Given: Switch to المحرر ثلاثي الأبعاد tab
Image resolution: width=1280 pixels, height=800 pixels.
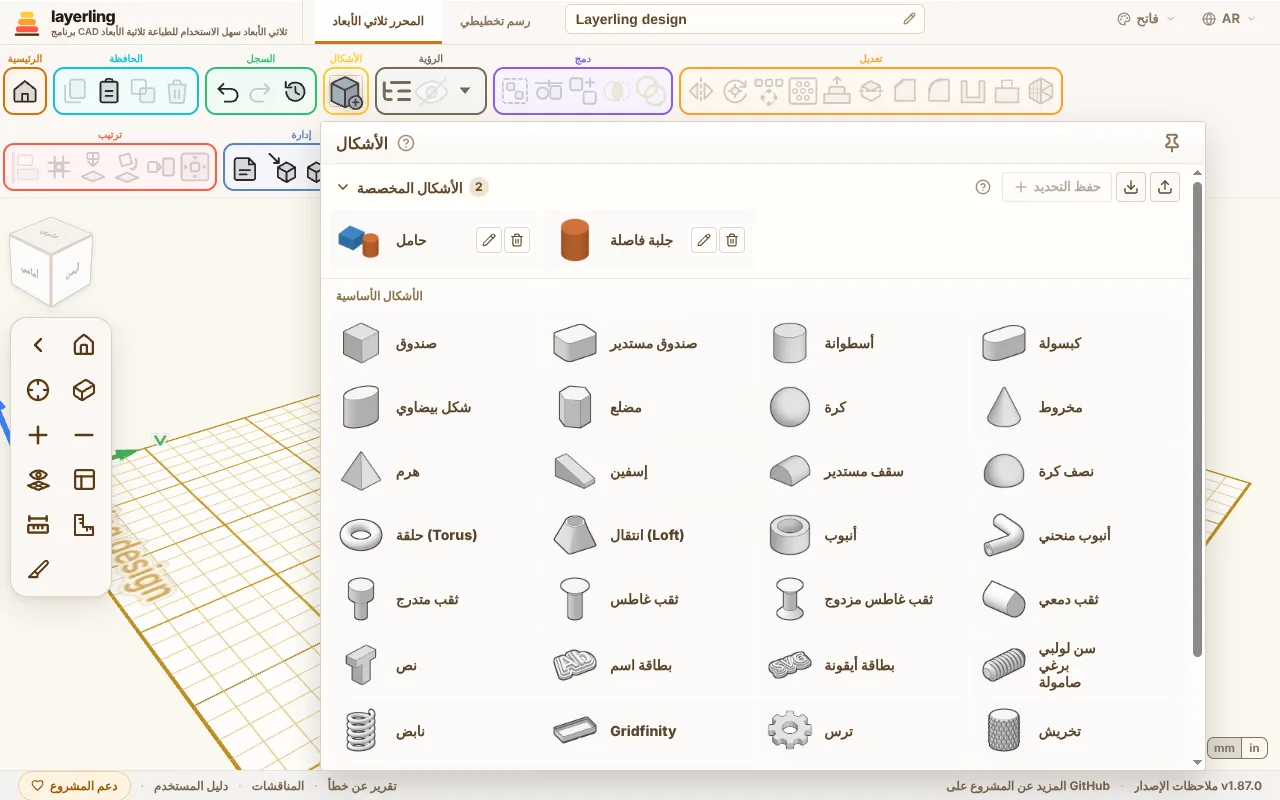Looking at the screenshot, I should (x=377, y=20).
